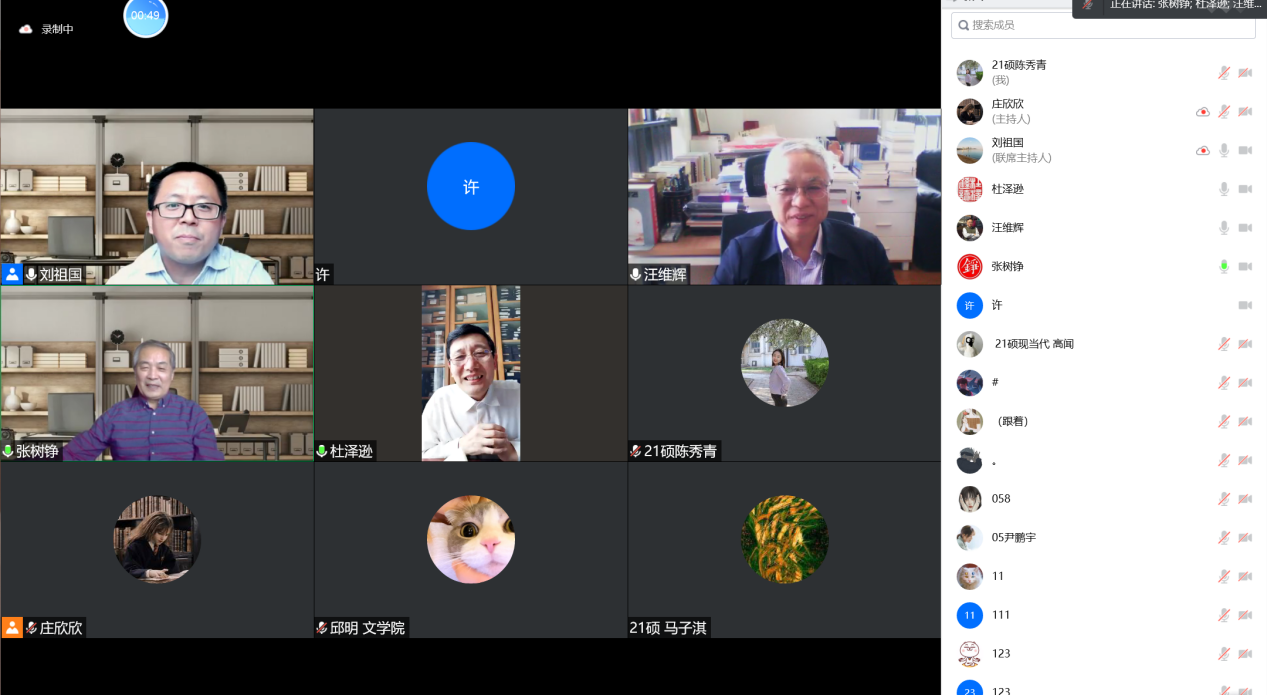1267x695 pixels.
Task: Click the camera icon in 杜泽逊 row
Action: pos(1245,189)
